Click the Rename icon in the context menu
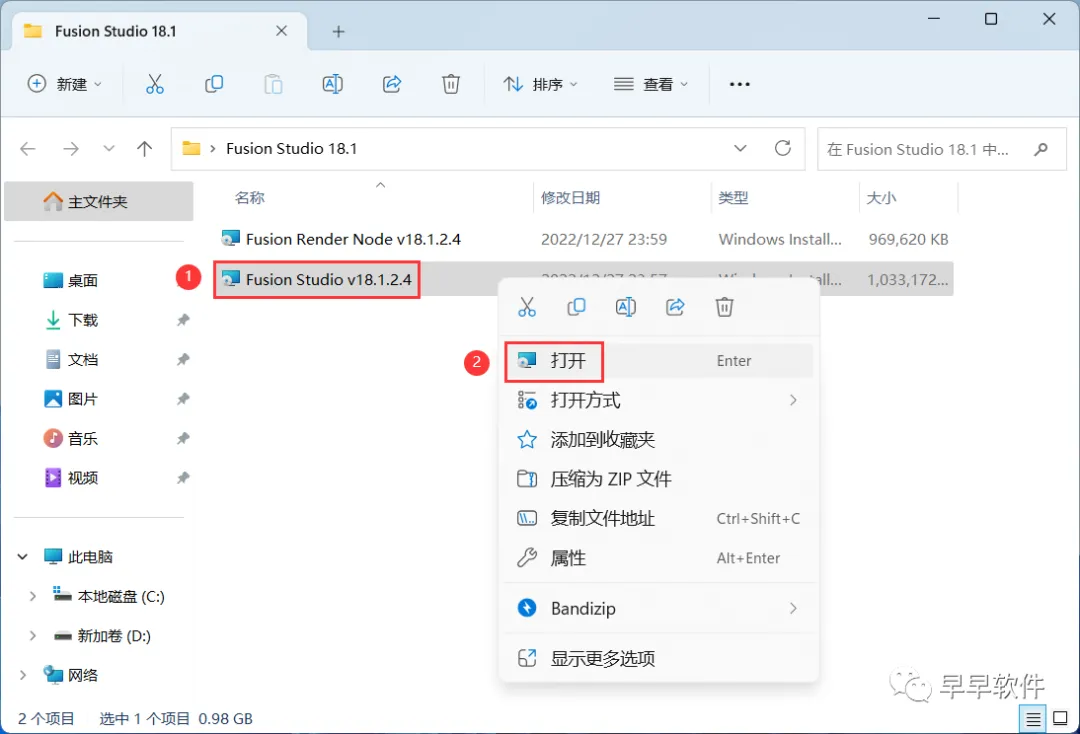Screen dimensions: 1080x734 pos(625,307)
